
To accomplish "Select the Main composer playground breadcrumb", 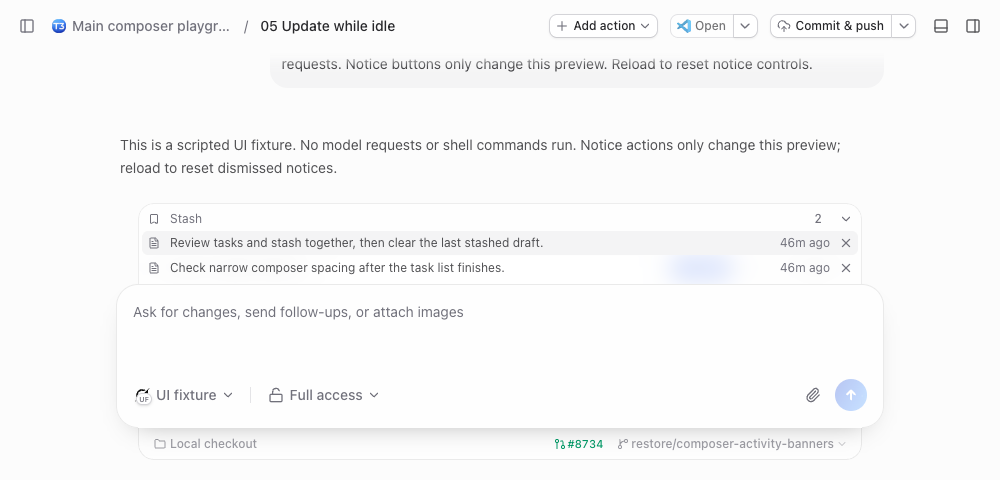I will [x=151, y=26].
